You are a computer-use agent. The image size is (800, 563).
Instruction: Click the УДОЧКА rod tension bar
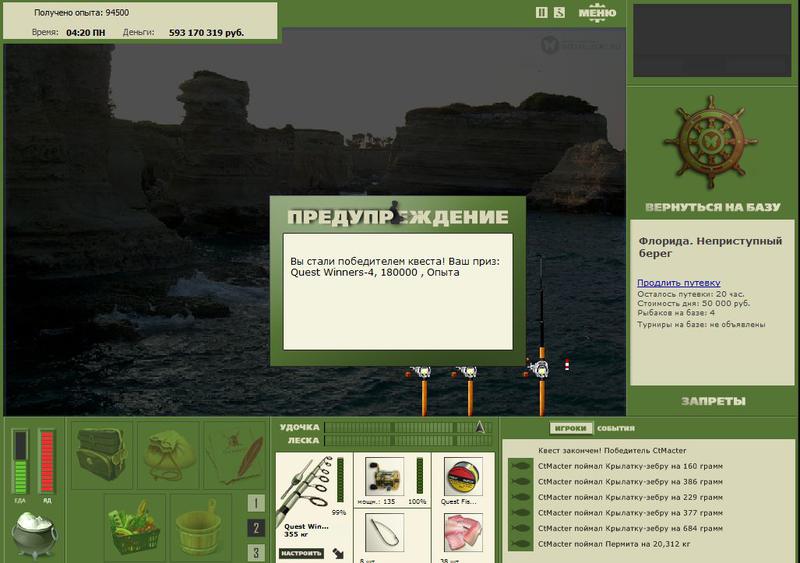pyautogui.click(x=408, y=427)
